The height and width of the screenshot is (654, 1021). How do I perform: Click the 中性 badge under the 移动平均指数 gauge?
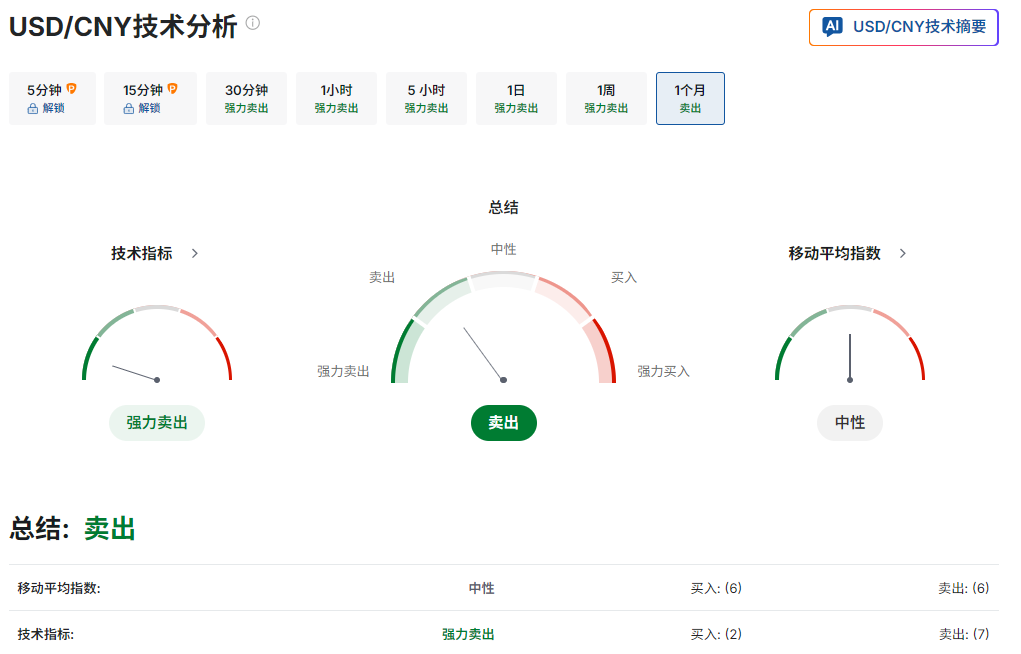pos(850,423)
